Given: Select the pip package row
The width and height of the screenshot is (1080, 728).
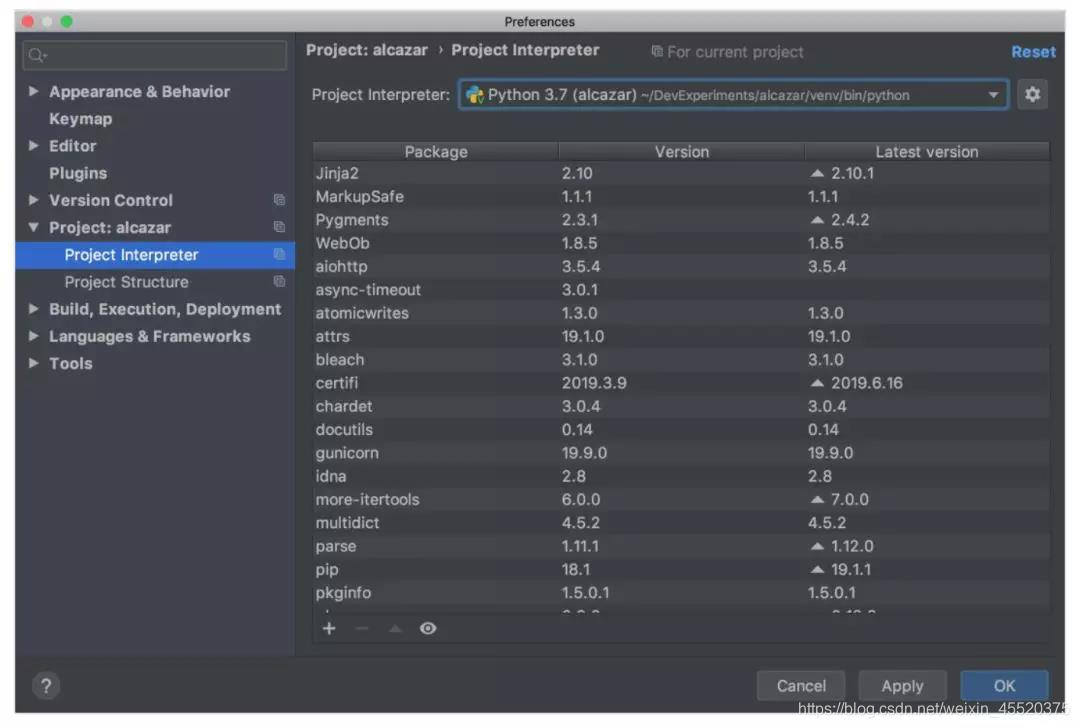Looking at the screenshot, I should pyautogui.click(x=681, y=570).
